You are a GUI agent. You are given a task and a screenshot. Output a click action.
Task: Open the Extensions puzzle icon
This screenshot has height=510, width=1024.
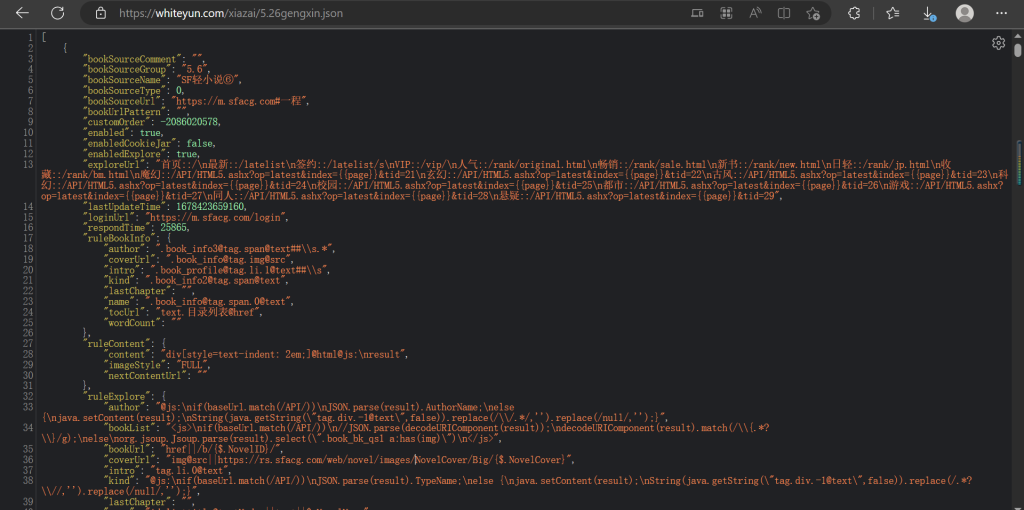tap(854, 13)
